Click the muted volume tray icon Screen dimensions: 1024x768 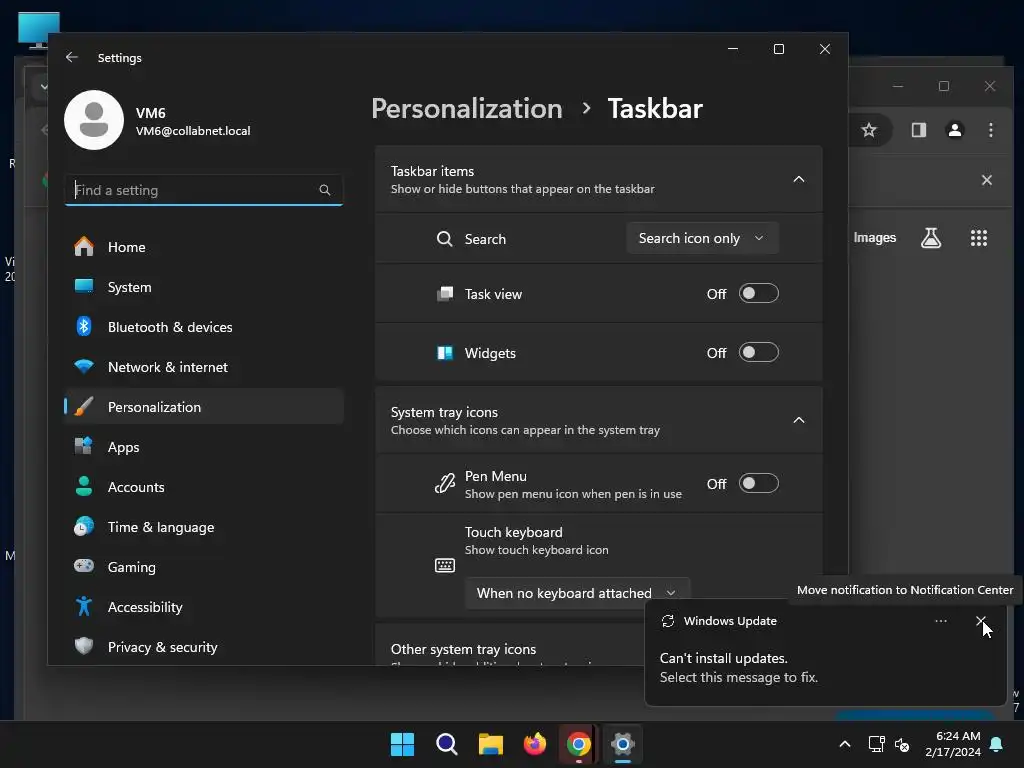pos(902,744)
